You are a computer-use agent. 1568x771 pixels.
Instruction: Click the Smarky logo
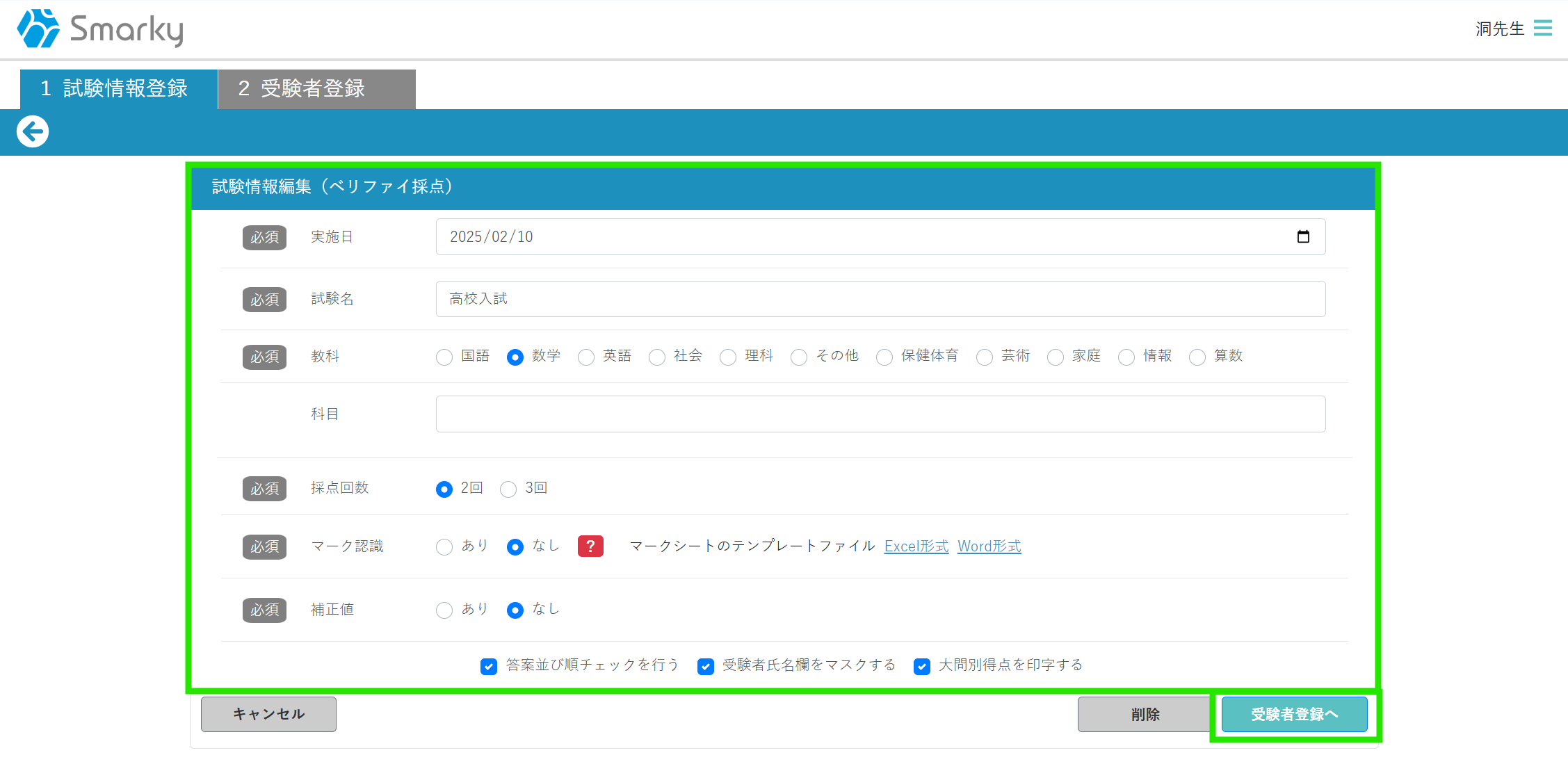[100, 29]
